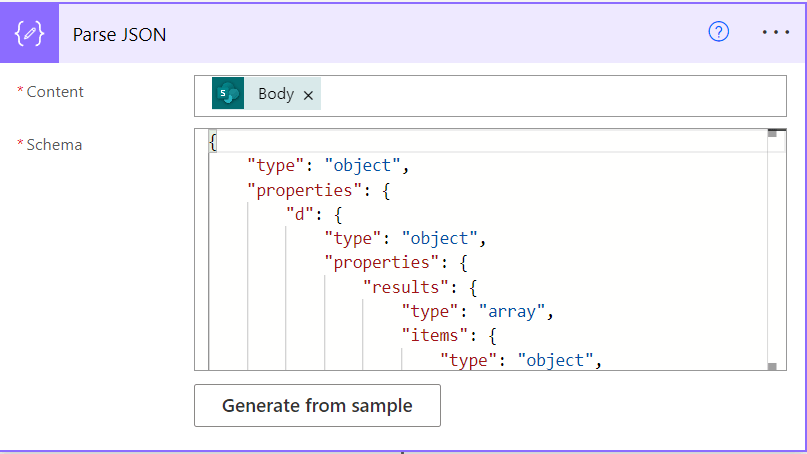Click the "results": { line in schema
Image resolution: width=807 pixels, height=454 pixels.
[x=420, y=287]
